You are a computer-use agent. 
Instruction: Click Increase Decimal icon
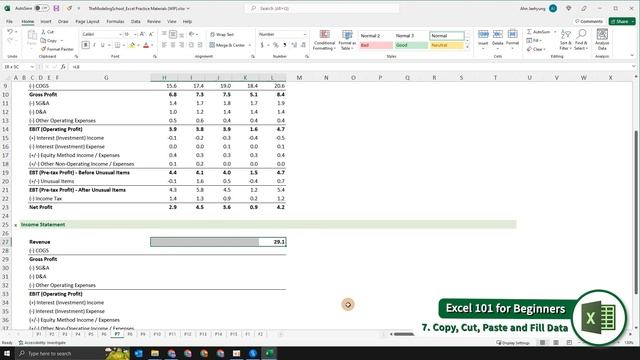294,45
